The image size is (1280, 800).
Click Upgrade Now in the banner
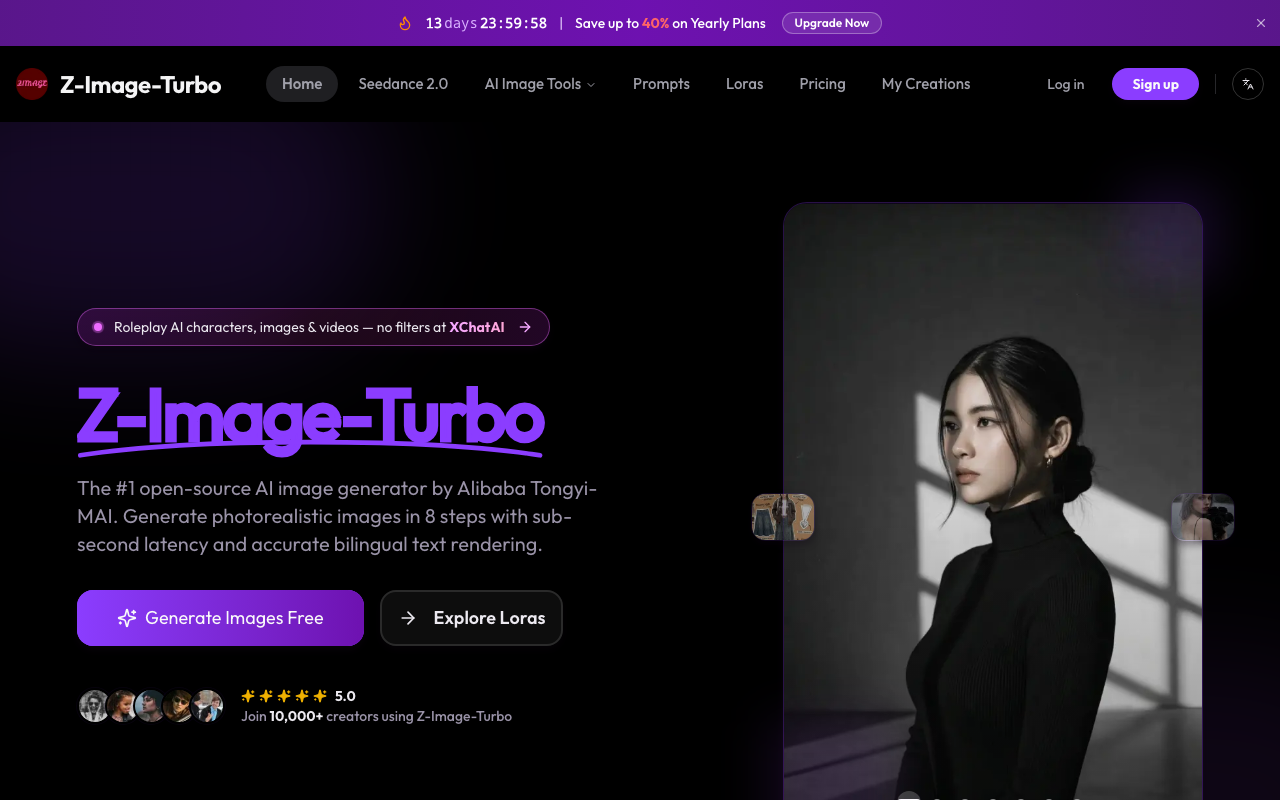pos(831,23)
